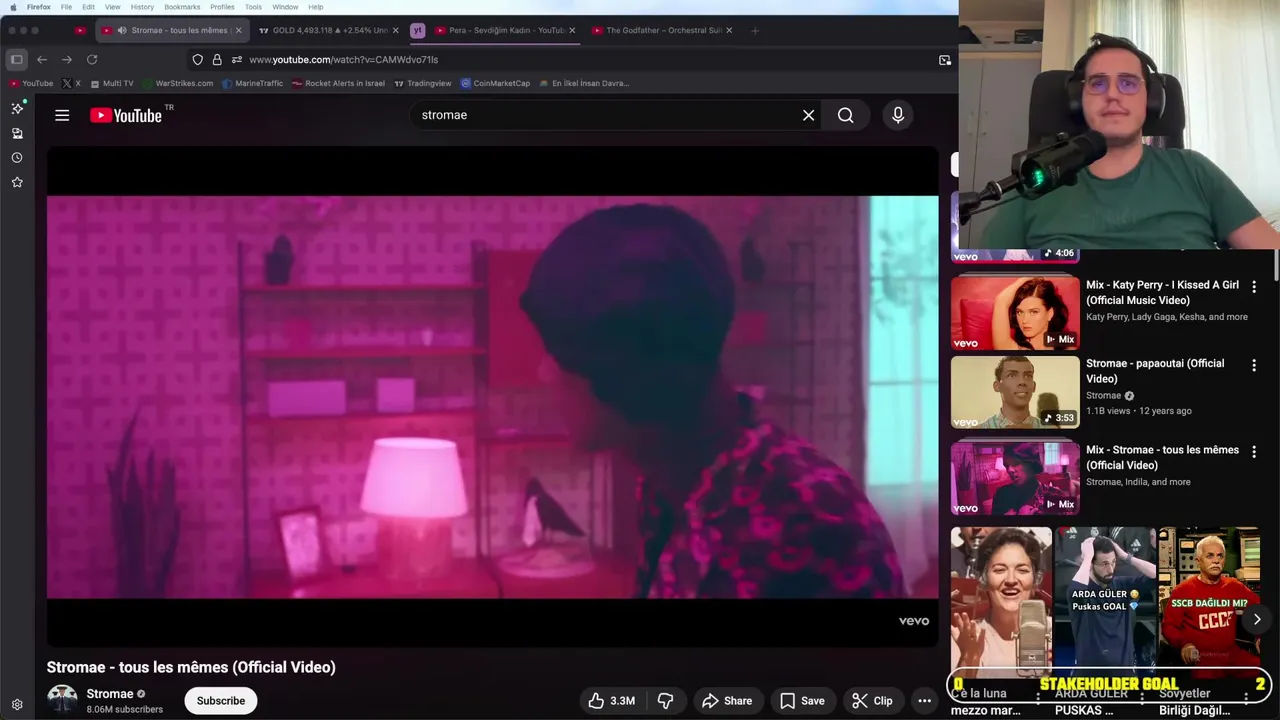The width and height of the screenshot is (1280, 720).
Task: Open options for papaoutai video
Action: [x=1254, y=366]
